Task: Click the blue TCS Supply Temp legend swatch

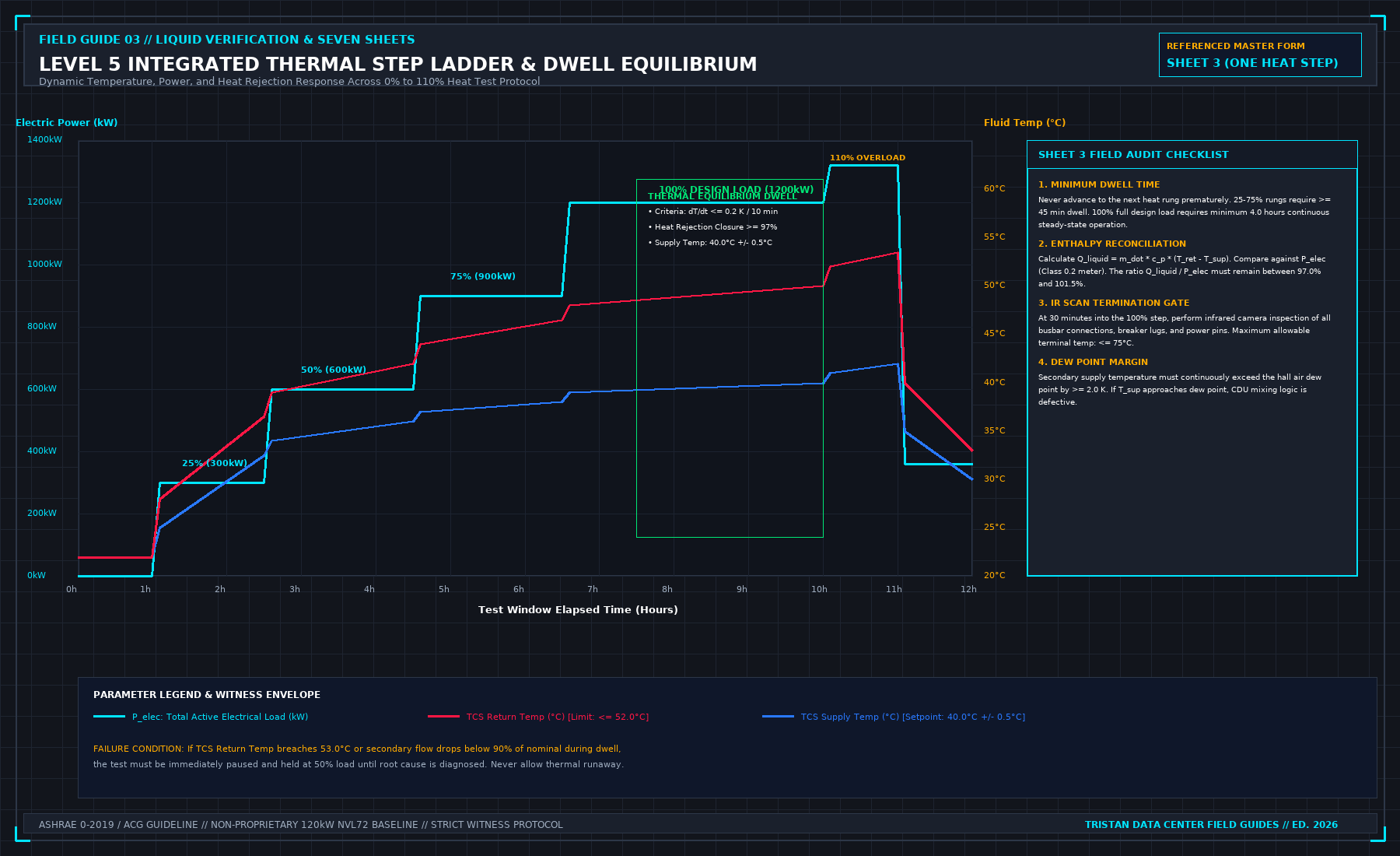Action: (778, 717)
